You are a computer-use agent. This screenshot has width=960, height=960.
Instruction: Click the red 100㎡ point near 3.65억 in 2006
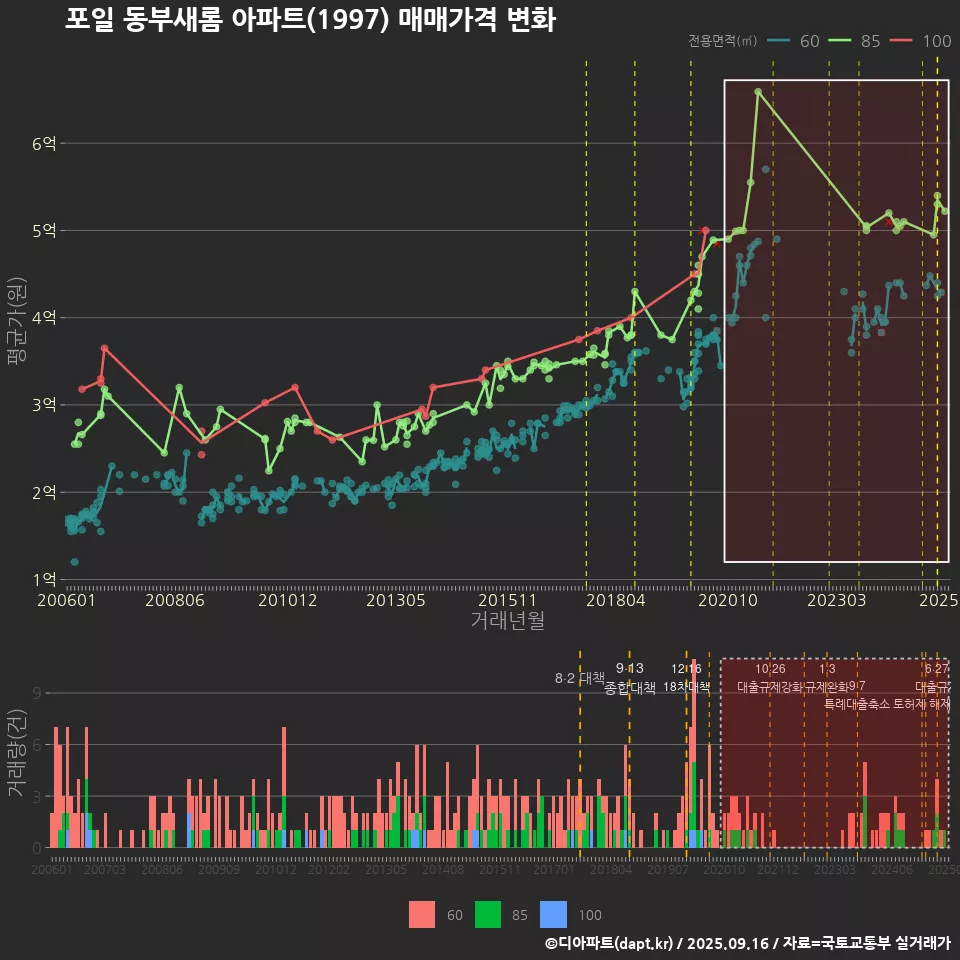point(105,348)
